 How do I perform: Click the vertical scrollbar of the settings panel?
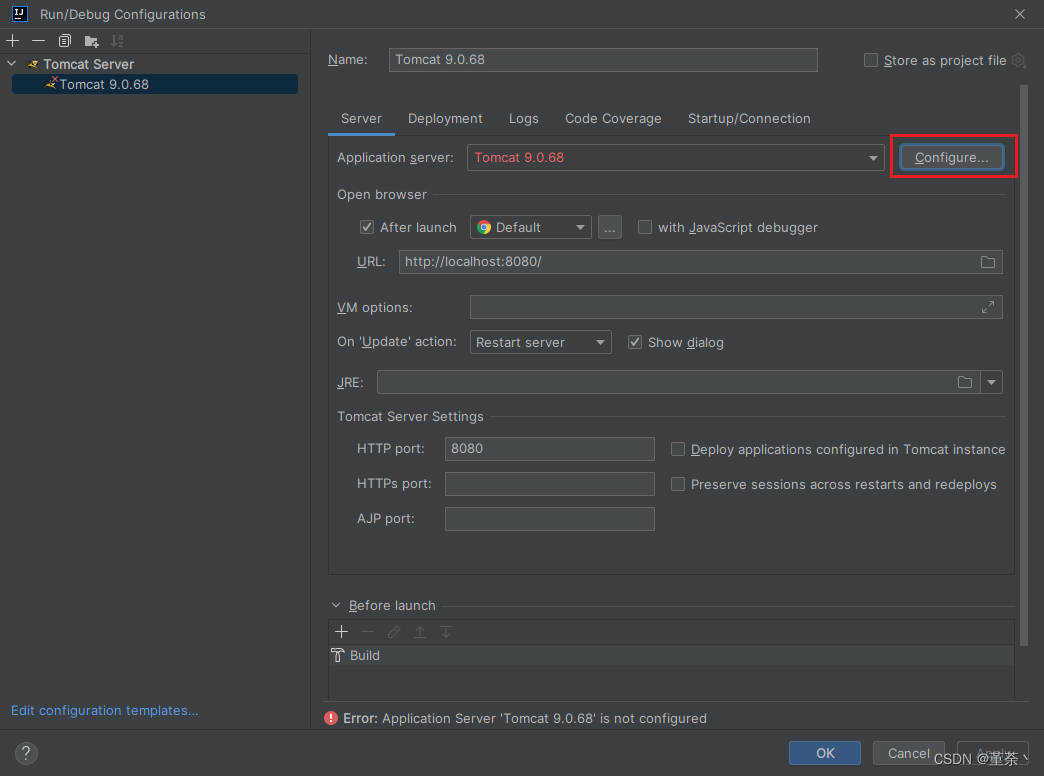click(x=1024, y=365)
